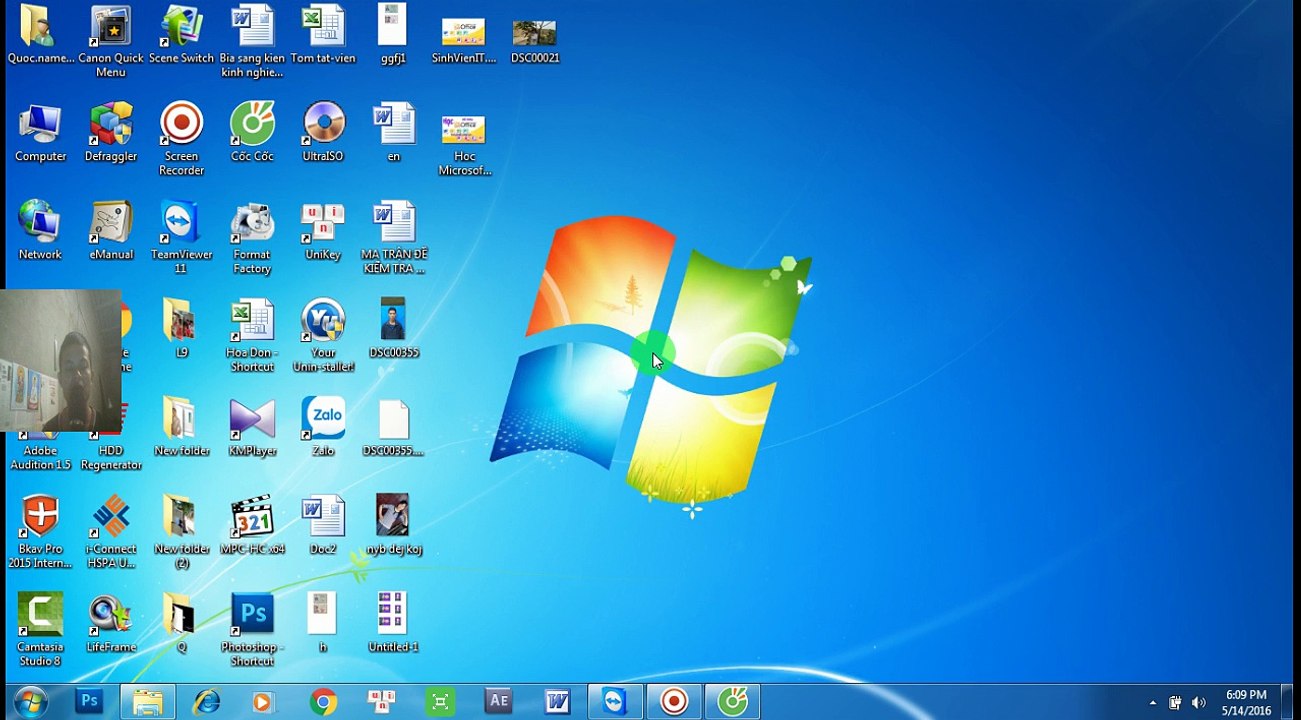The width and height of the screenshot is (1301, 720).
Task: Select the MPC-HC x64 player shortcut
Action: pyautogui.click(x=252, y=524)
